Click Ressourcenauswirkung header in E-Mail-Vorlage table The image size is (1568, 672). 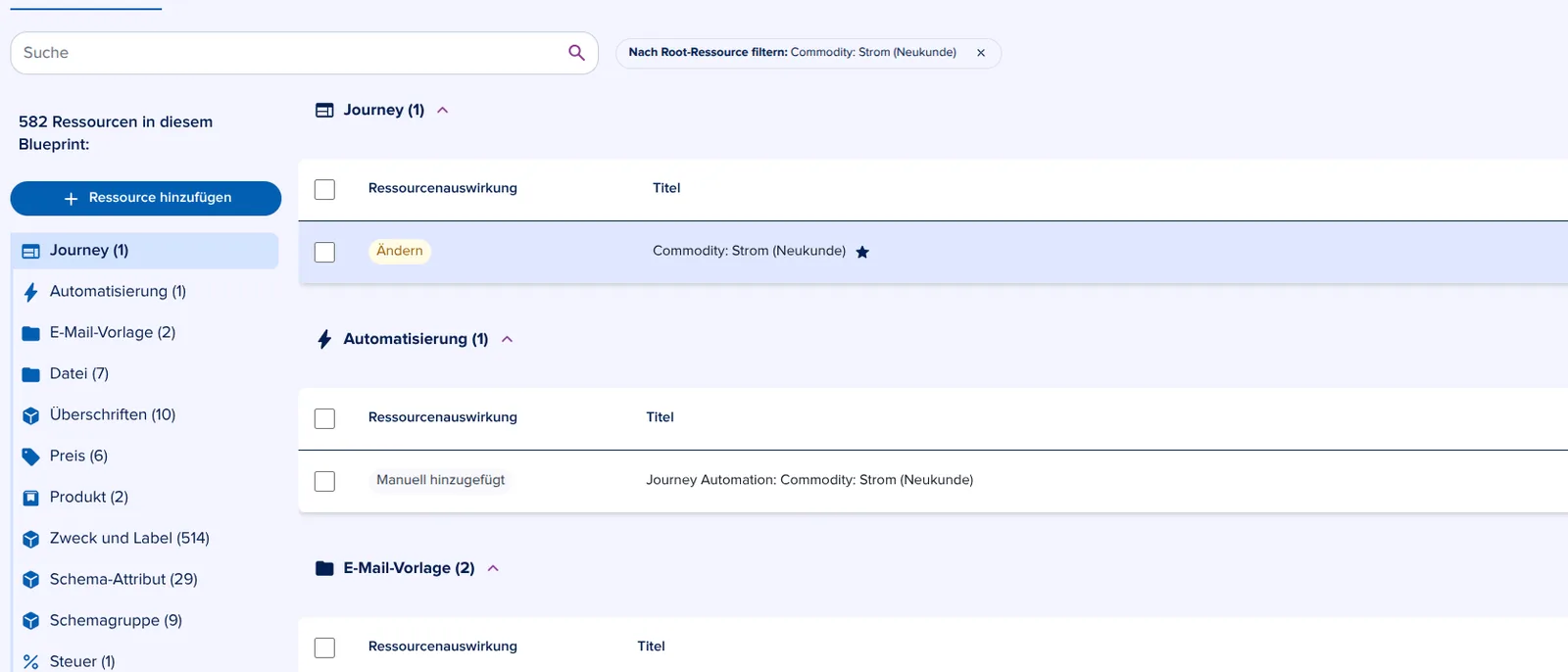443,647
